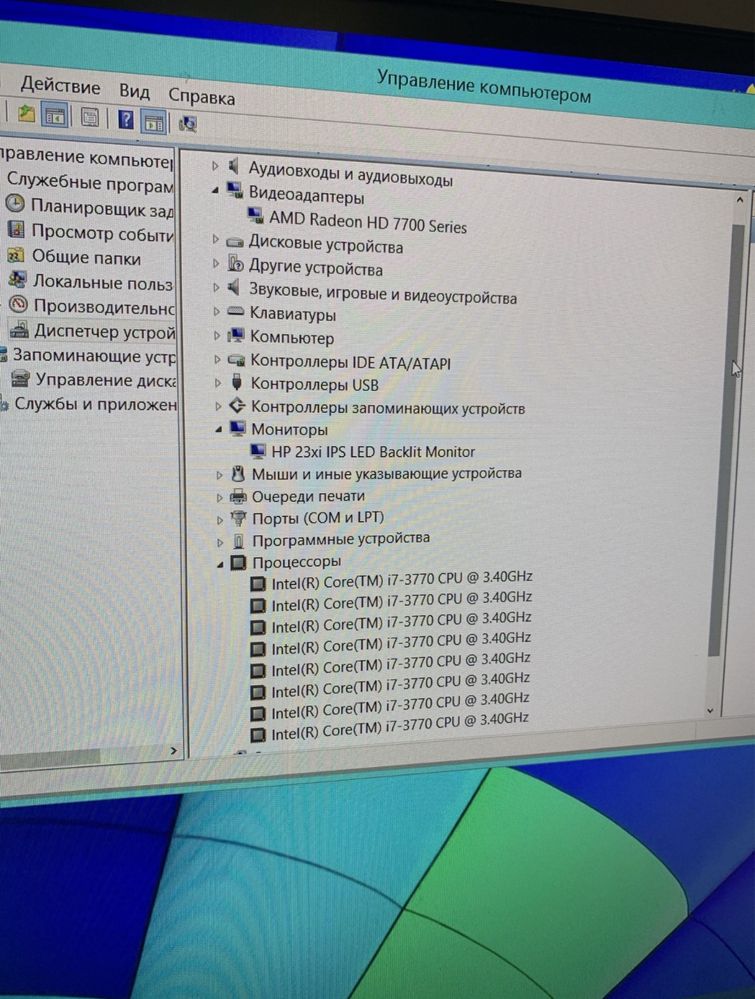Click the Up one level toolbar icon
The image size is (755, 999).
(x=26, y=114)
